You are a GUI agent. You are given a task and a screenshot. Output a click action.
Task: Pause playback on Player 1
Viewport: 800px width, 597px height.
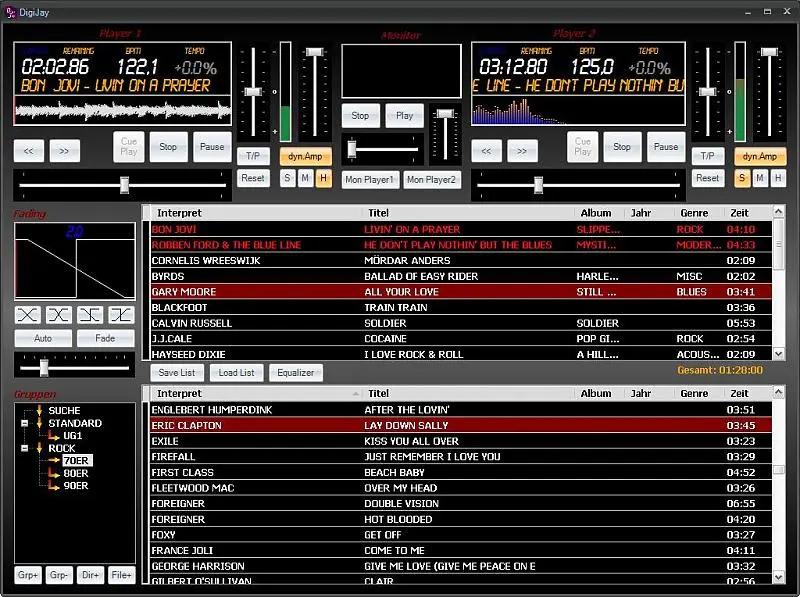click(212, 147)
